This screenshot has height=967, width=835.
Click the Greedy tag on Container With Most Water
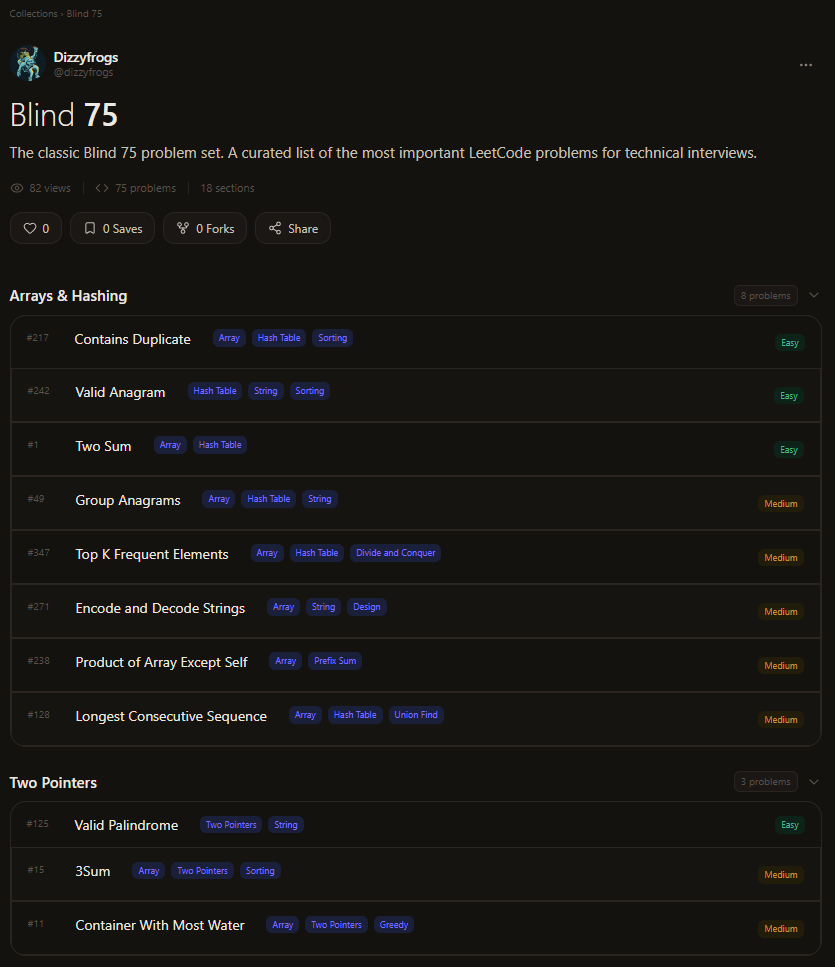point(393,925)
